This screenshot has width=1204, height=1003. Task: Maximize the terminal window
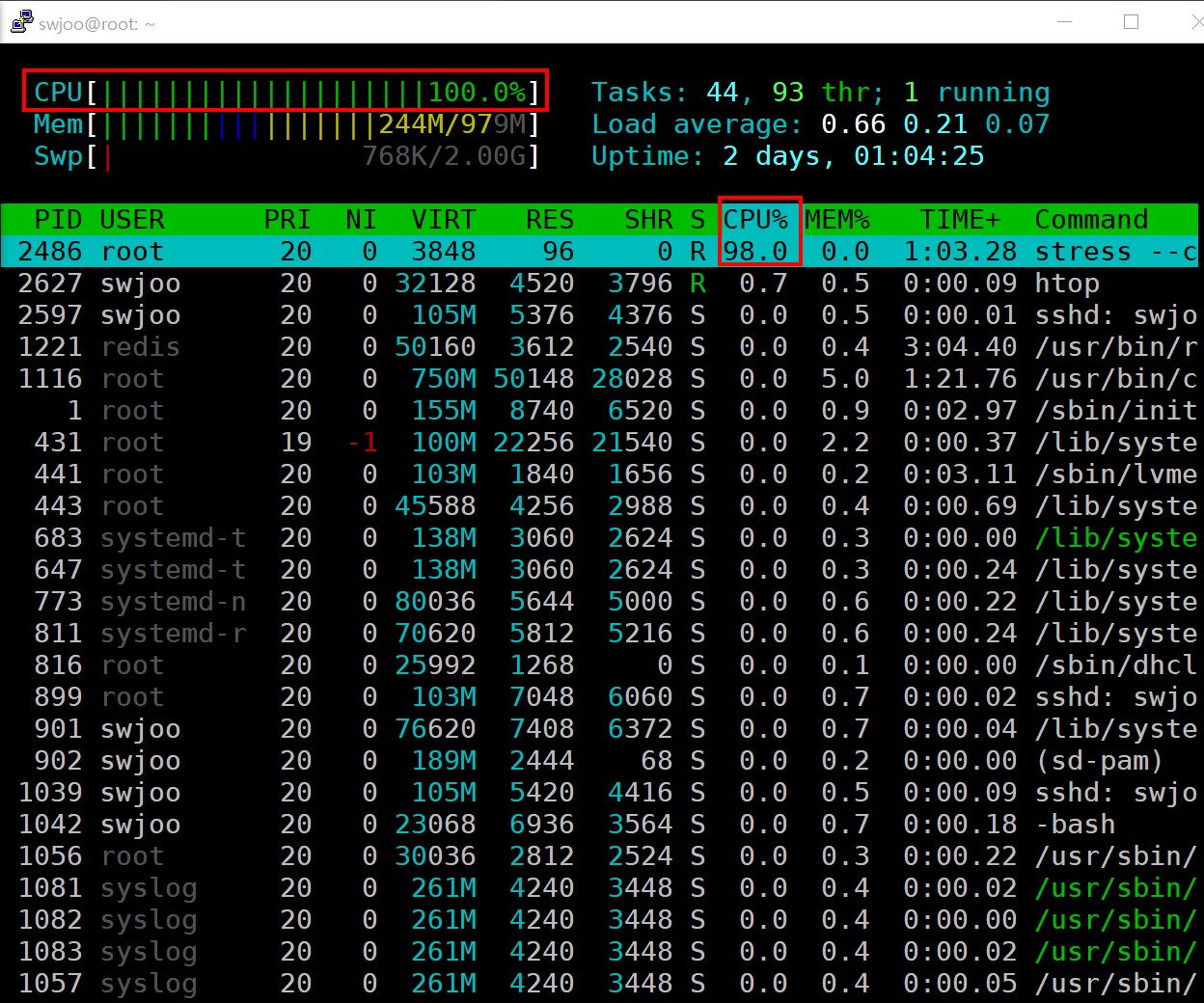click(1132, 21)
